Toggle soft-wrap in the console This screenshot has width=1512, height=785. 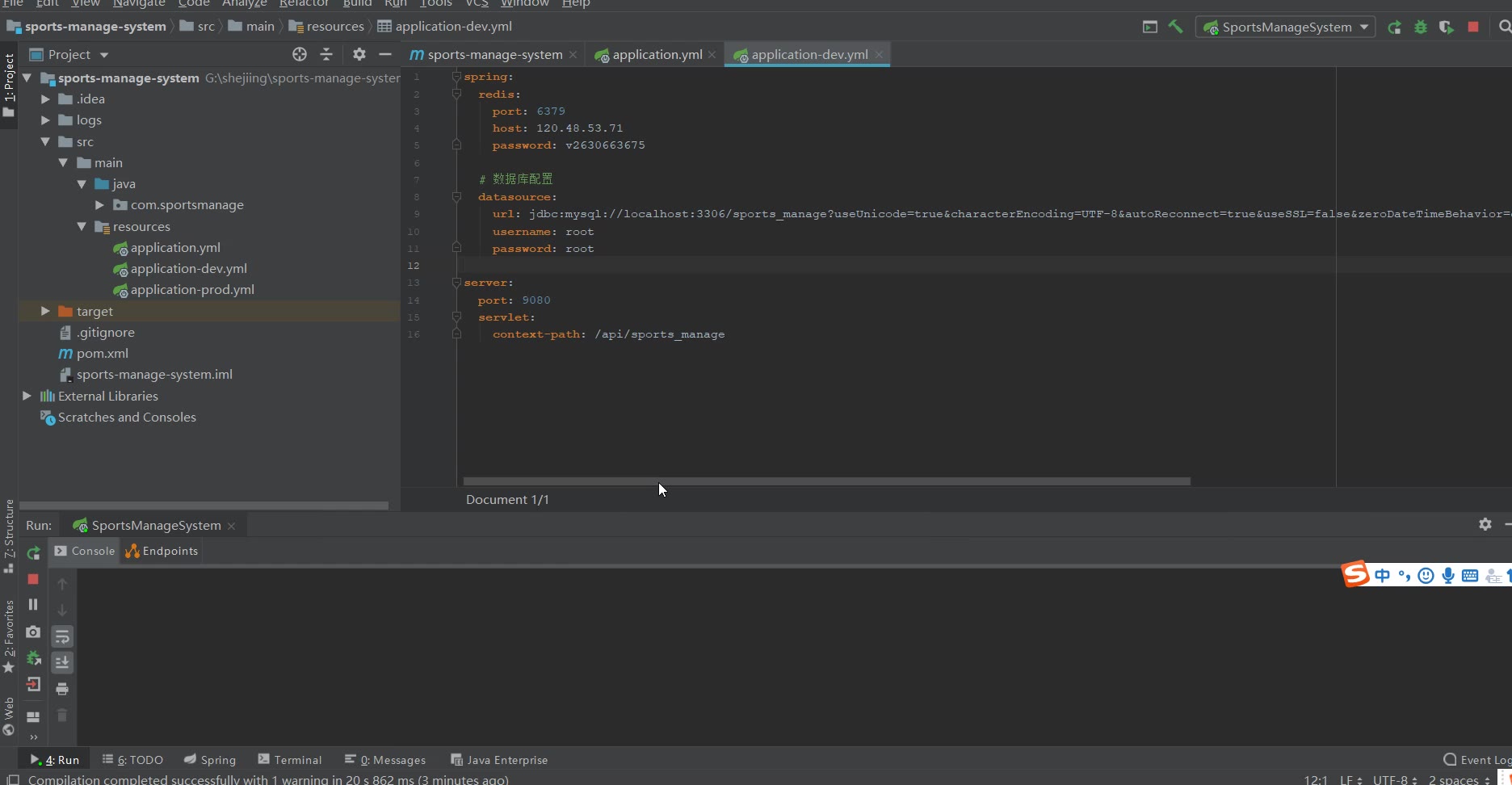pyautogui.click(x=62, y=636)
